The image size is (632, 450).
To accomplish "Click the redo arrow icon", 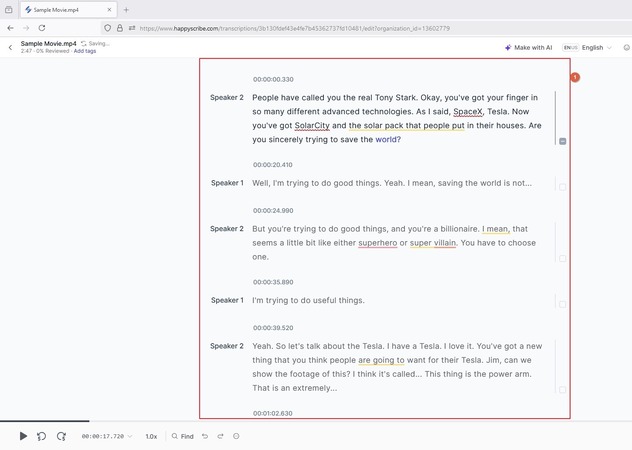I will click(x=220, y=436).
